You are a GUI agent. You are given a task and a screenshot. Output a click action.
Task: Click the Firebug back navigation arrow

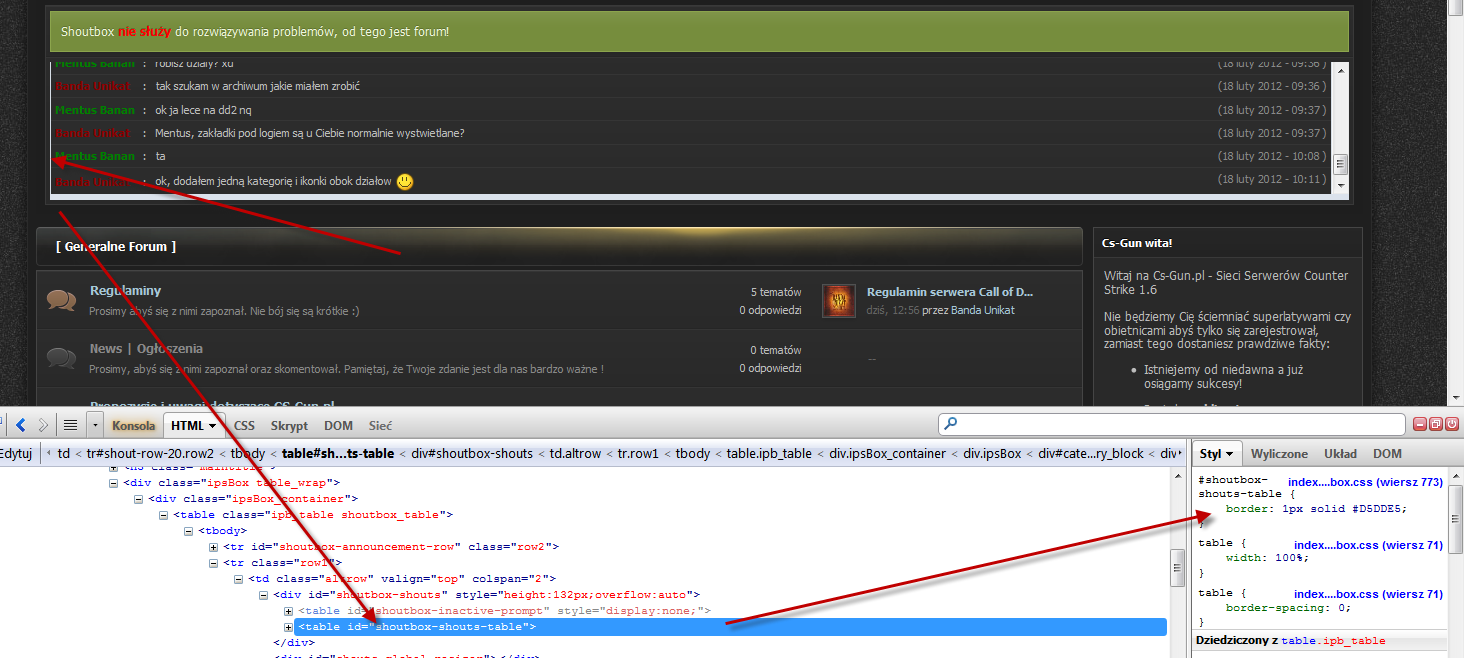19,425
